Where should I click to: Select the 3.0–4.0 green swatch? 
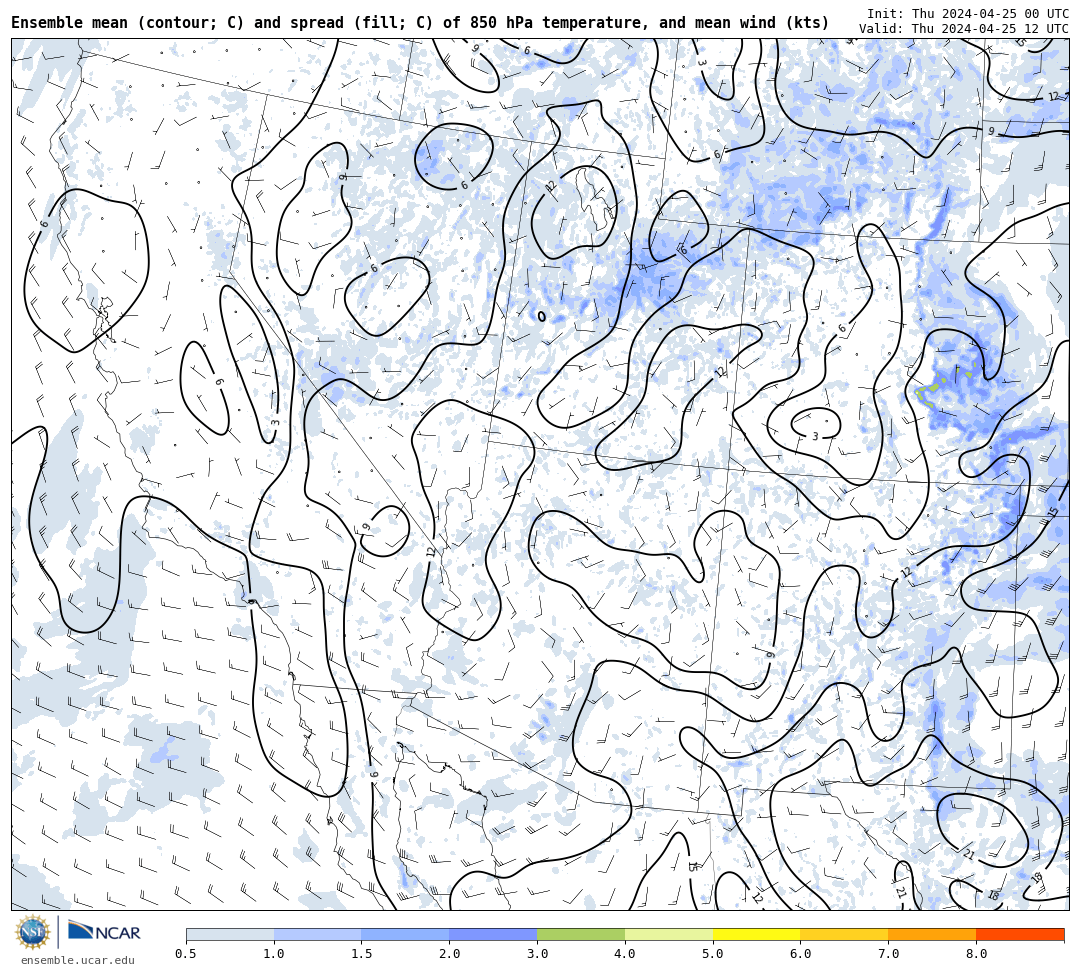[581, 934]
